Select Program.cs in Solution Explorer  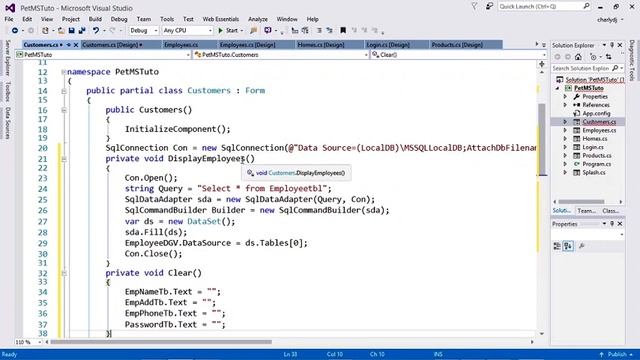pos(596,164)
